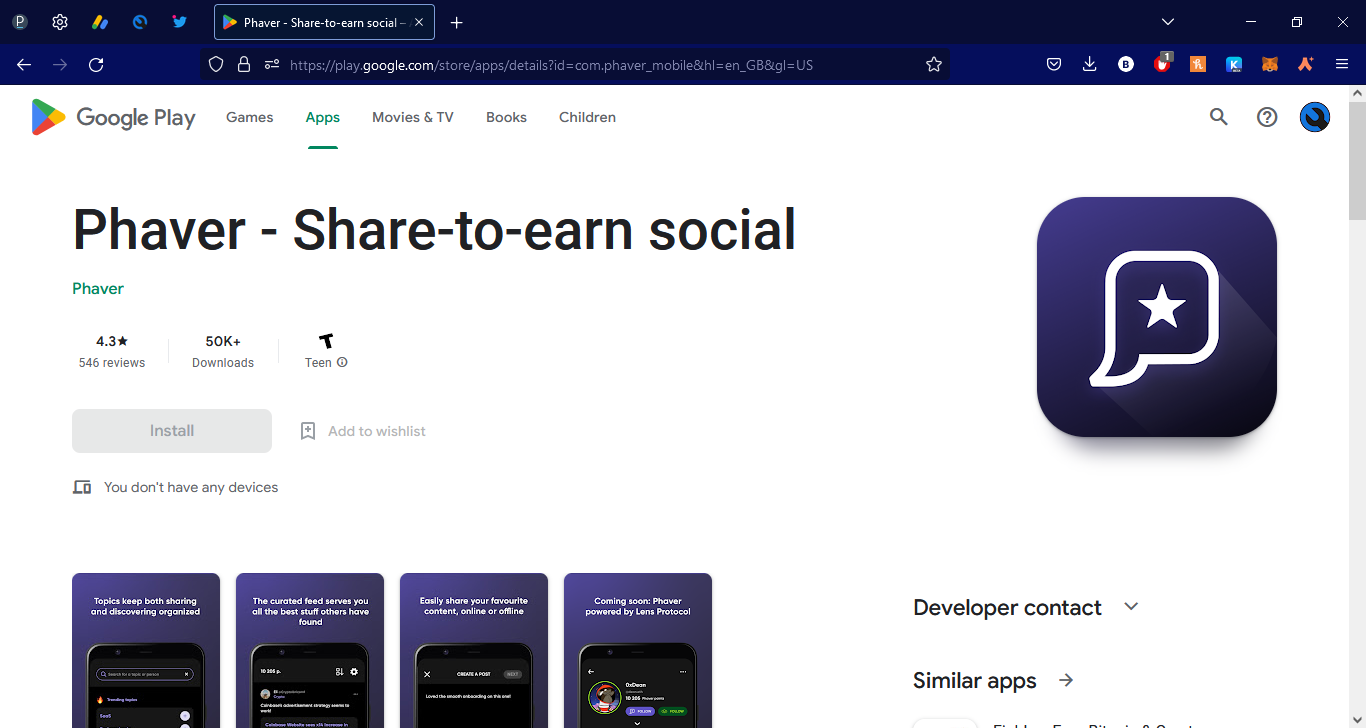The image size is (1366, 728).
Task: Click Add to wishlist
Action: tap(363, 431)
